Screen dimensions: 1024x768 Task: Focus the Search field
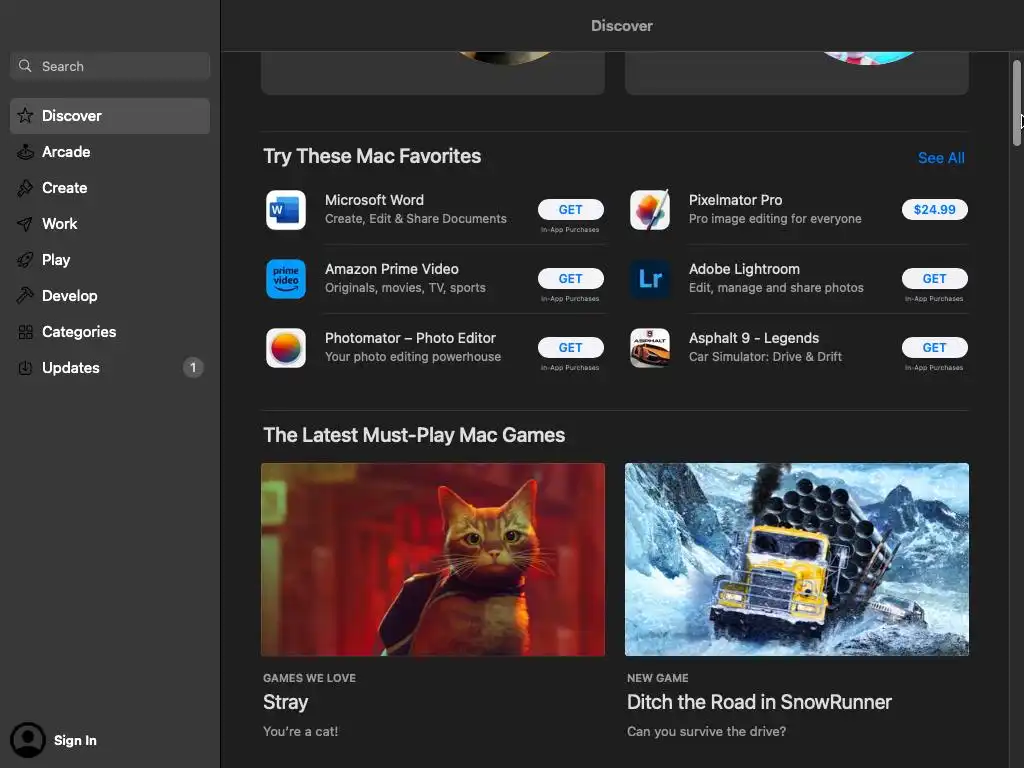(x=110, y=66)
